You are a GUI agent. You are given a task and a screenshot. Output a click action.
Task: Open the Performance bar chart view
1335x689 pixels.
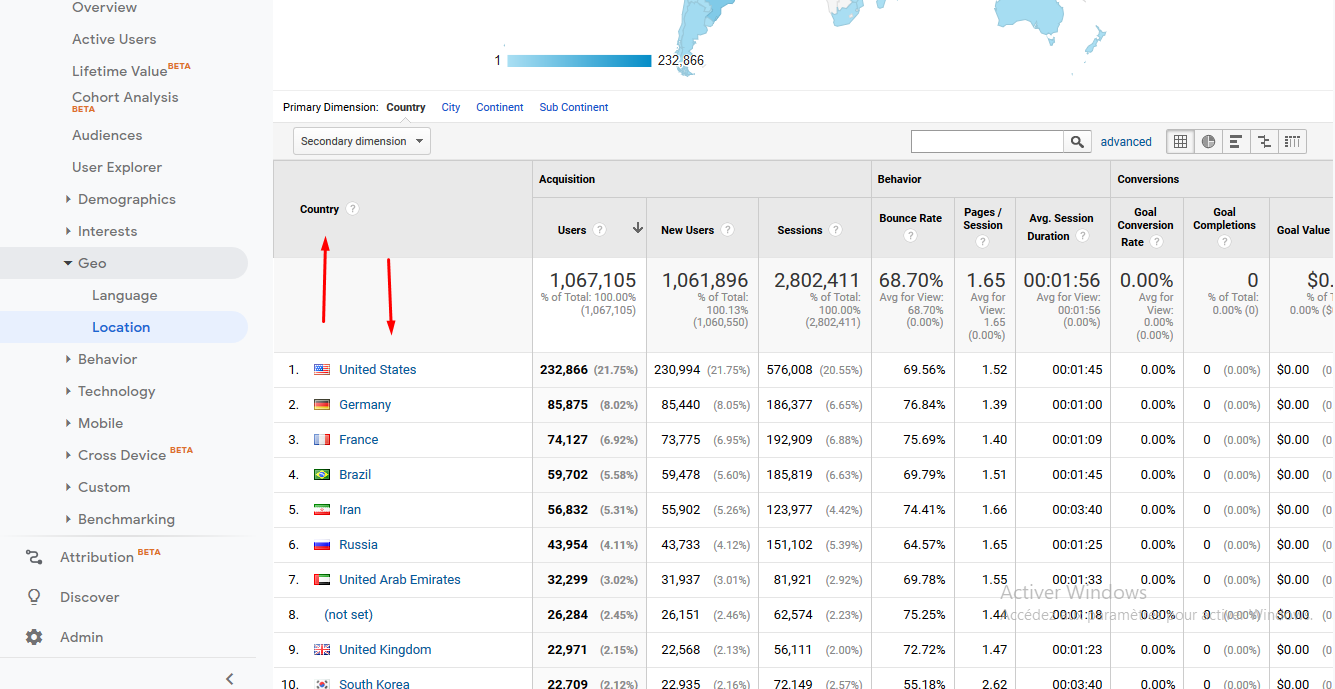1236,141
